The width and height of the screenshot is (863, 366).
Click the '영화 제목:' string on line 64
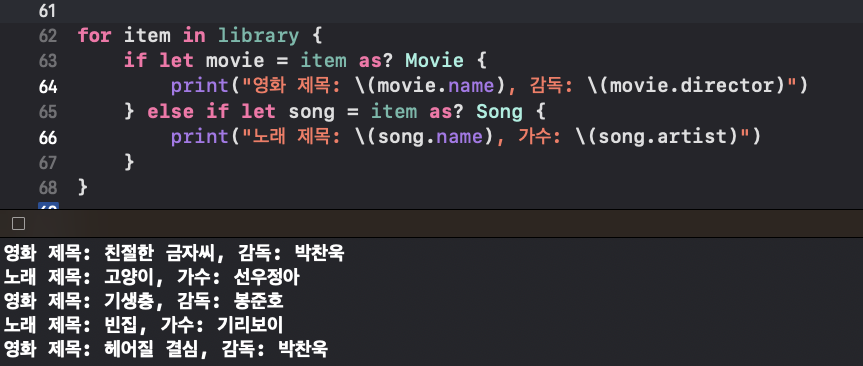click(298, 86)
